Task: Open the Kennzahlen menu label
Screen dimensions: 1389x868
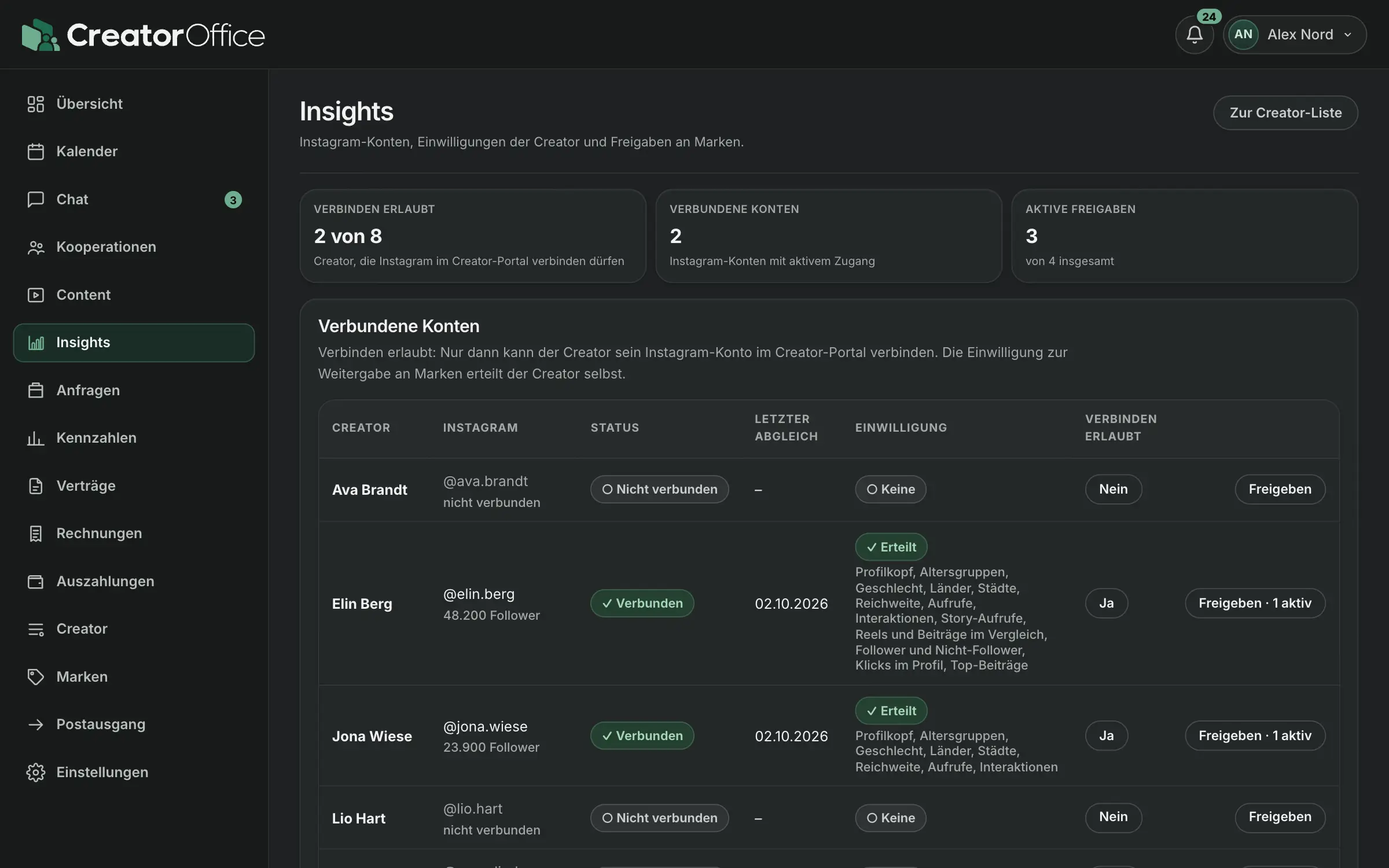Action: (x=97, y=438)
